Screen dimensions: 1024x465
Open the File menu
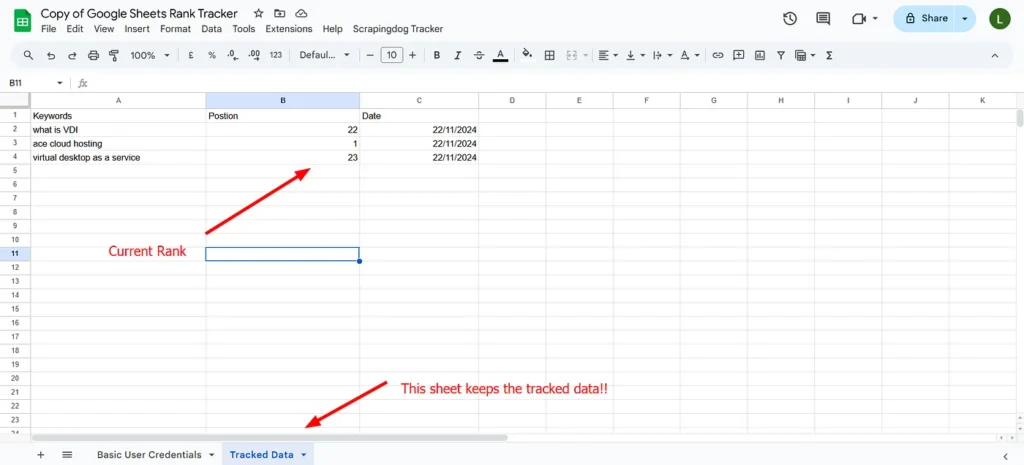point(48,29)
